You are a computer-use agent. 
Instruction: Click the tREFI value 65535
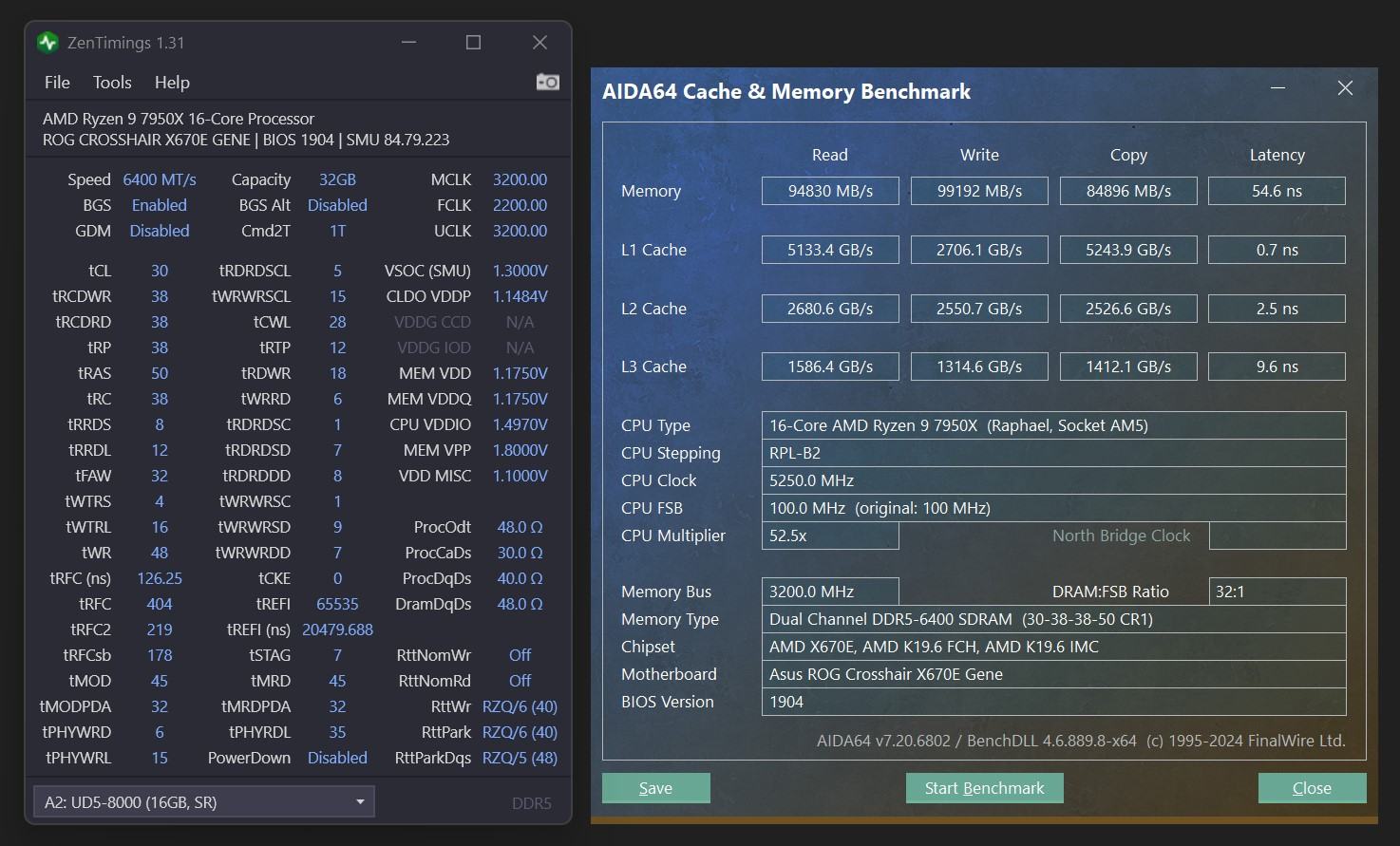click(x=337, y=604)
